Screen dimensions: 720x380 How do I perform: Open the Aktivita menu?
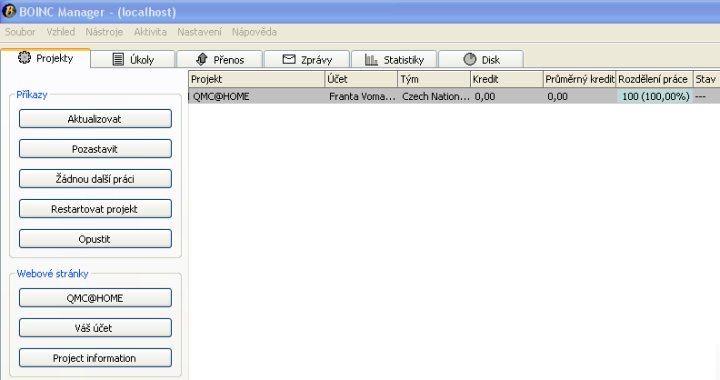point(150,32)
